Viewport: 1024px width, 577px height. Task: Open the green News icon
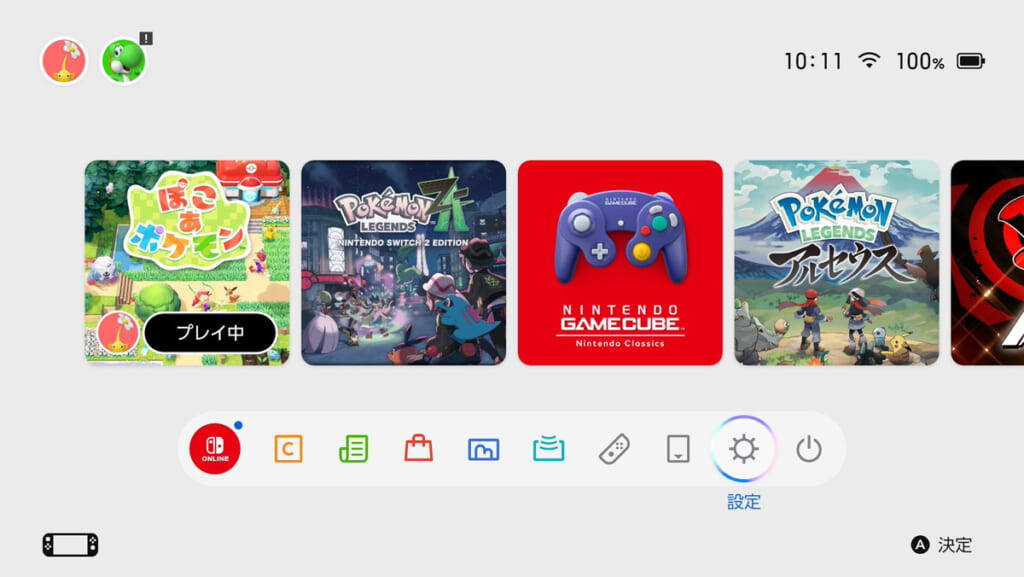point(353,449)
